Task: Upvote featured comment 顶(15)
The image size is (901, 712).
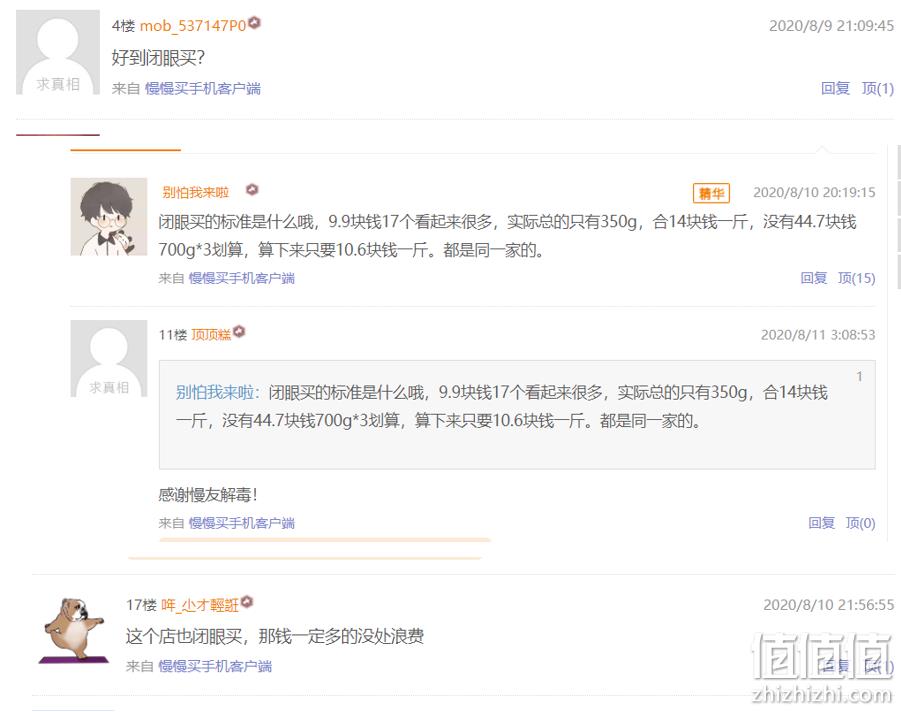Action: [x=856, y=278]
